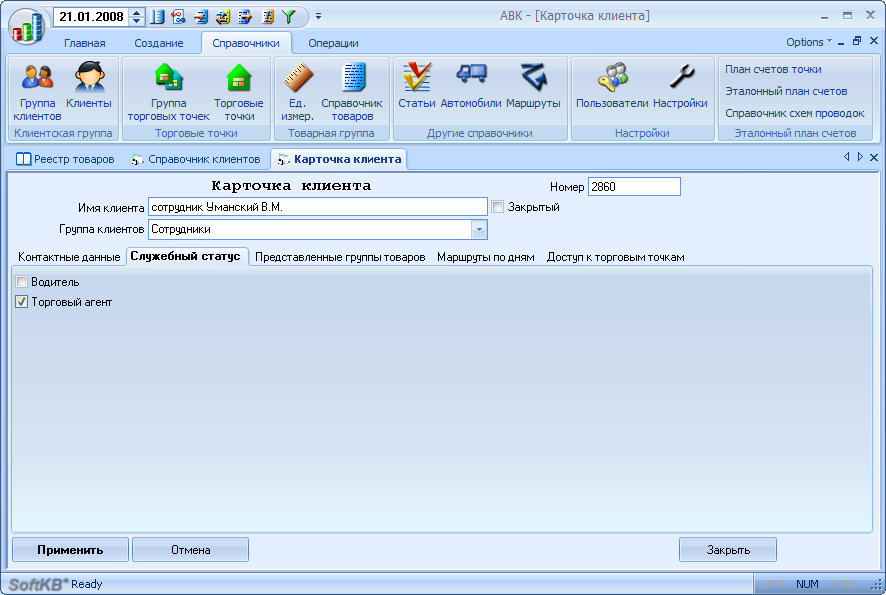
Task: Enable the Водитель checkbox
Action: [21, 281]
